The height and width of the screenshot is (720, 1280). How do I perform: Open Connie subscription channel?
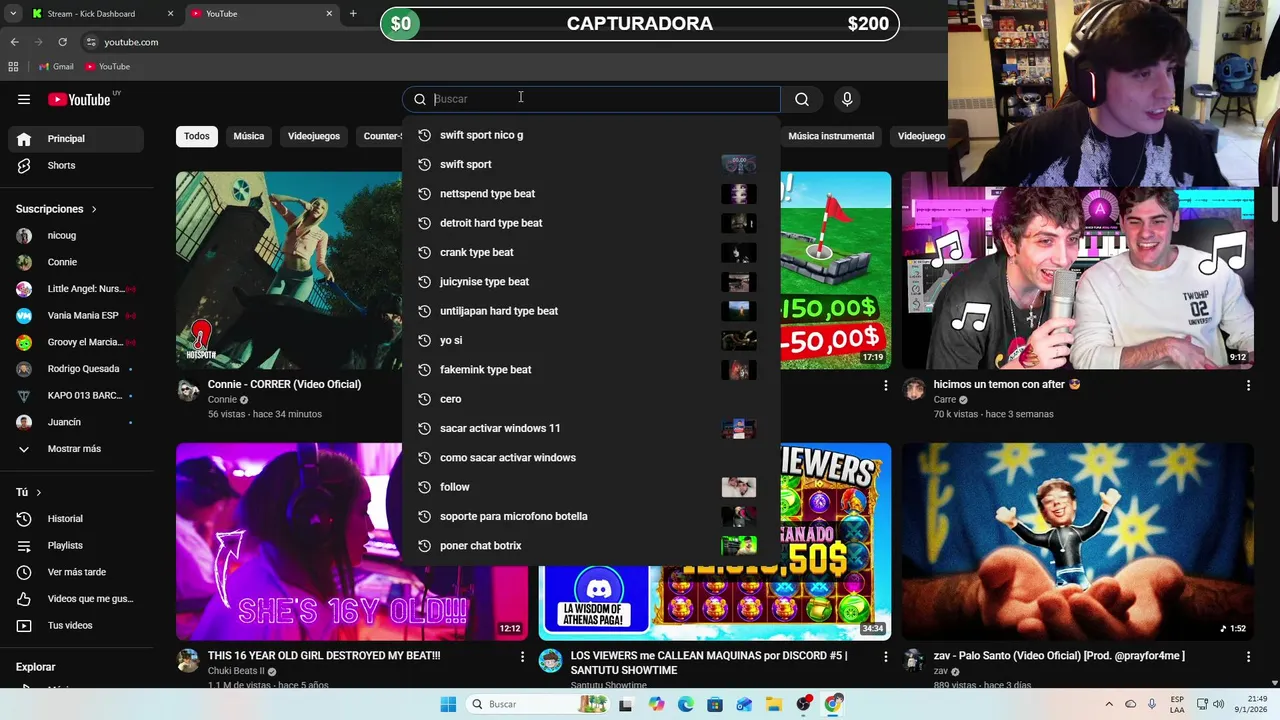point(76,262)
